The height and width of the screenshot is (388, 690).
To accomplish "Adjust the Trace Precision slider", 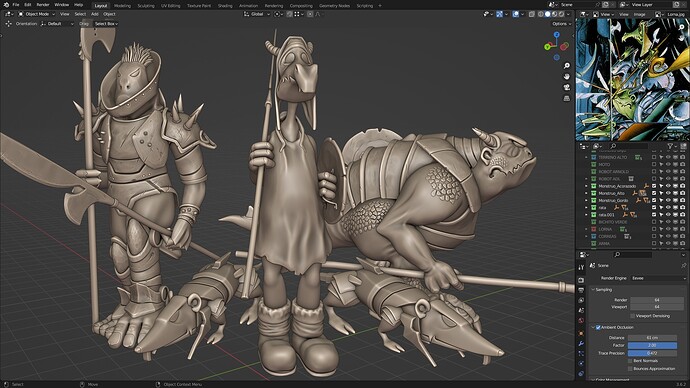I will pos(652,353).
